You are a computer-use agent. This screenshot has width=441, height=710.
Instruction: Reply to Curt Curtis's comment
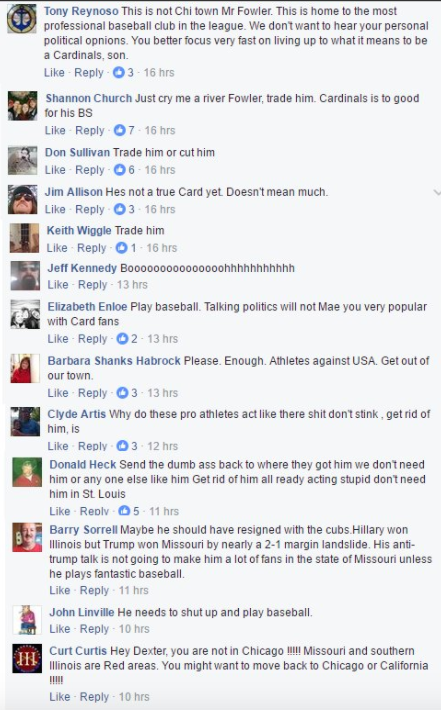94,697
